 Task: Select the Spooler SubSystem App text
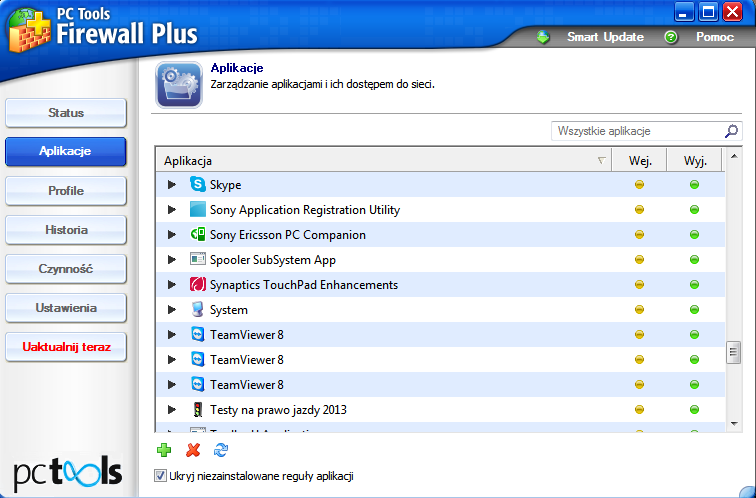point(272,260)
